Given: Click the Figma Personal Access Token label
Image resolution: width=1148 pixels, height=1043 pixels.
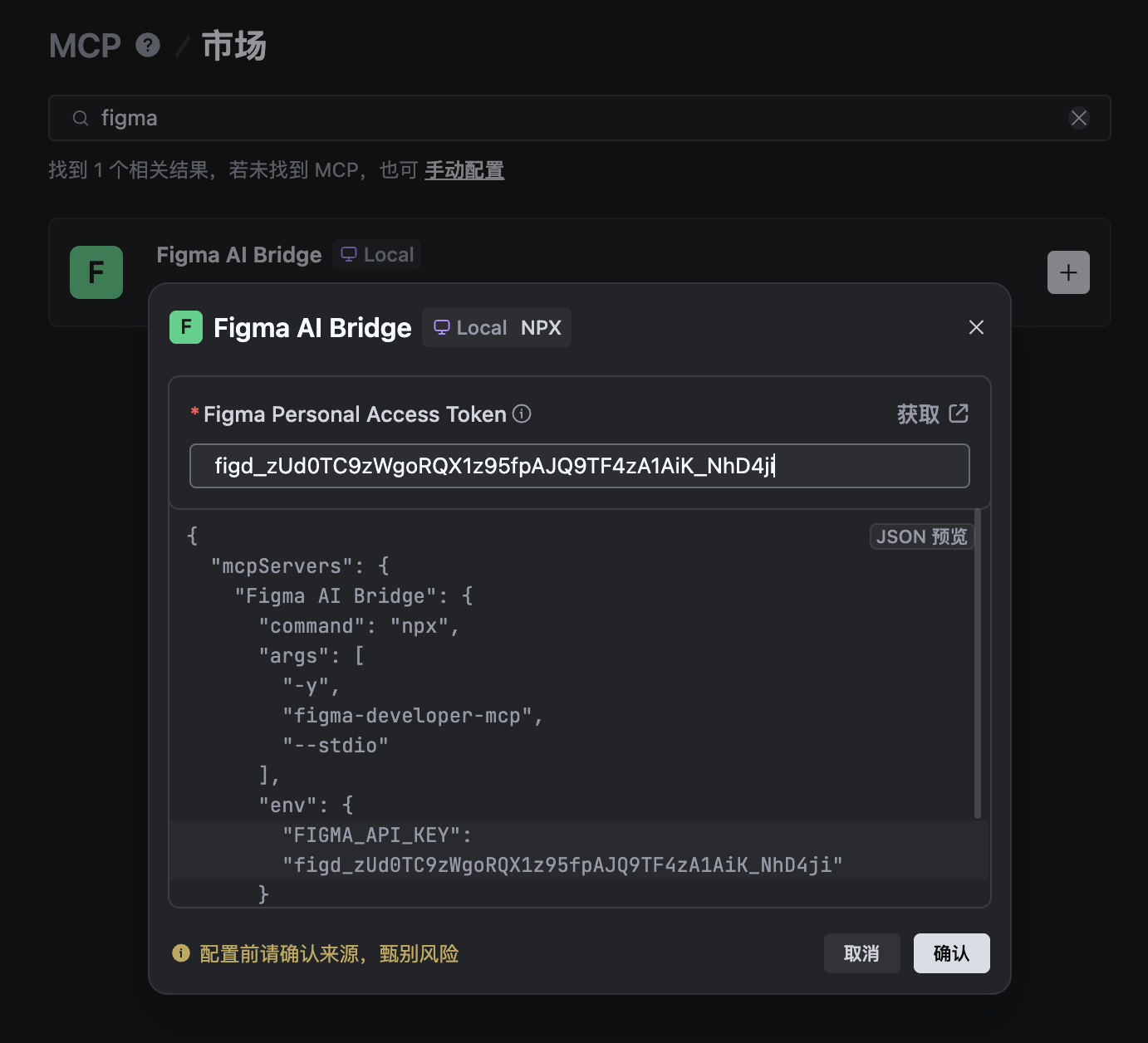Looking at the screenshot, I should coord(355,414).
